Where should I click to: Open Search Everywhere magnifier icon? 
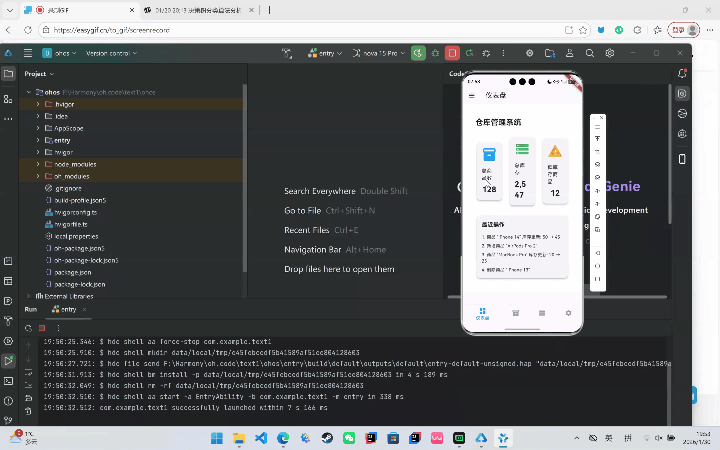tap(590, 53)
